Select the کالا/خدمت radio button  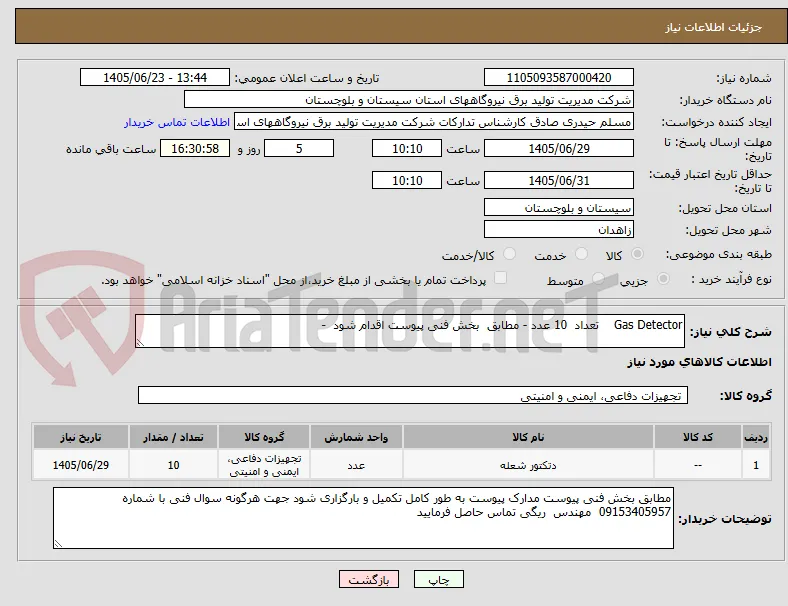tap(509, 254)
